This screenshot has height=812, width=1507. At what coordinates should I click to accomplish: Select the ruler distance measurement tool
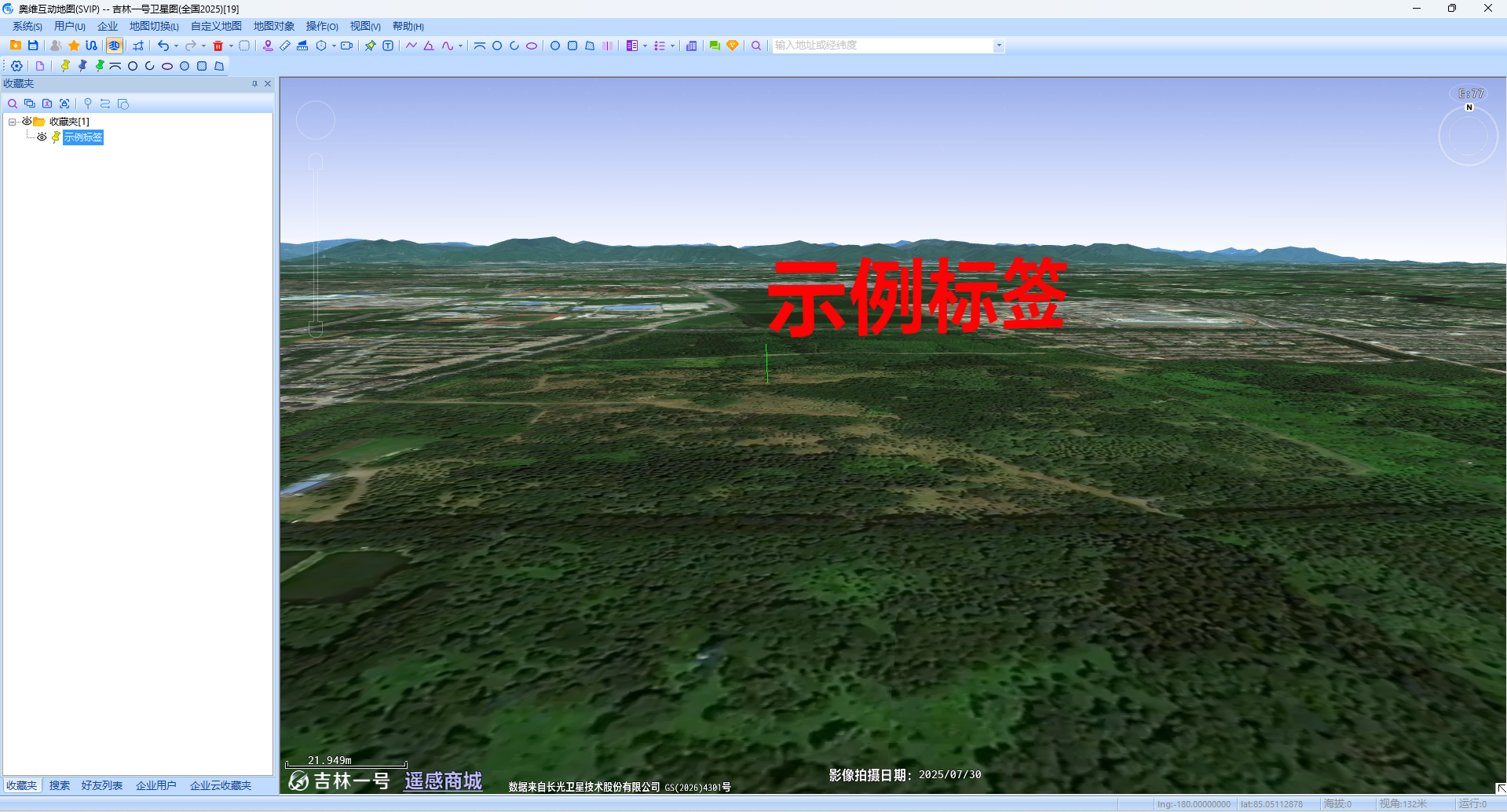click(x=285, y=46)
